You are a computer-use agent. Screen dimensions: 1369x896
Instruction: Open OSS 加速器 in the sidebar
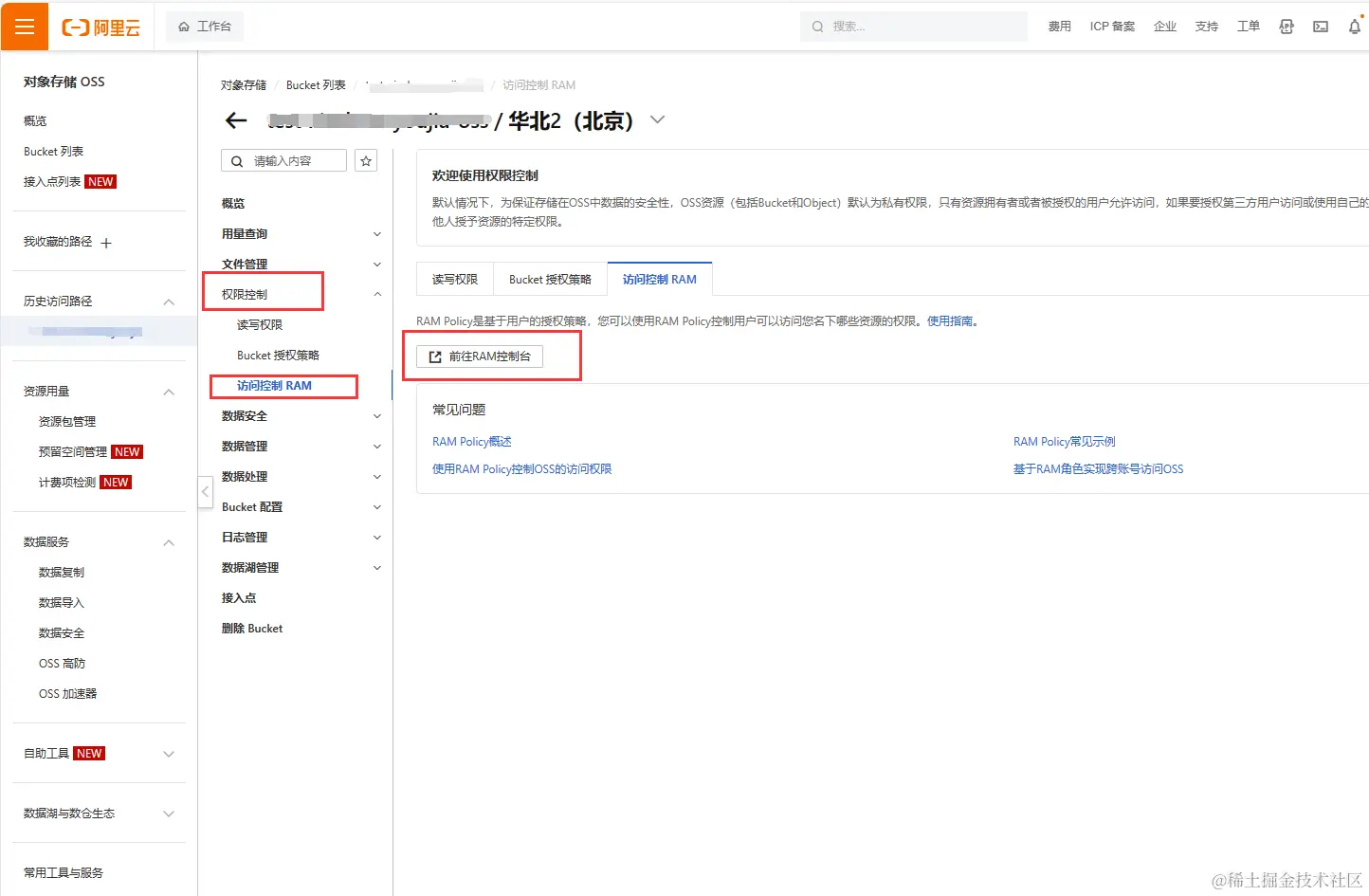(67, 694)
